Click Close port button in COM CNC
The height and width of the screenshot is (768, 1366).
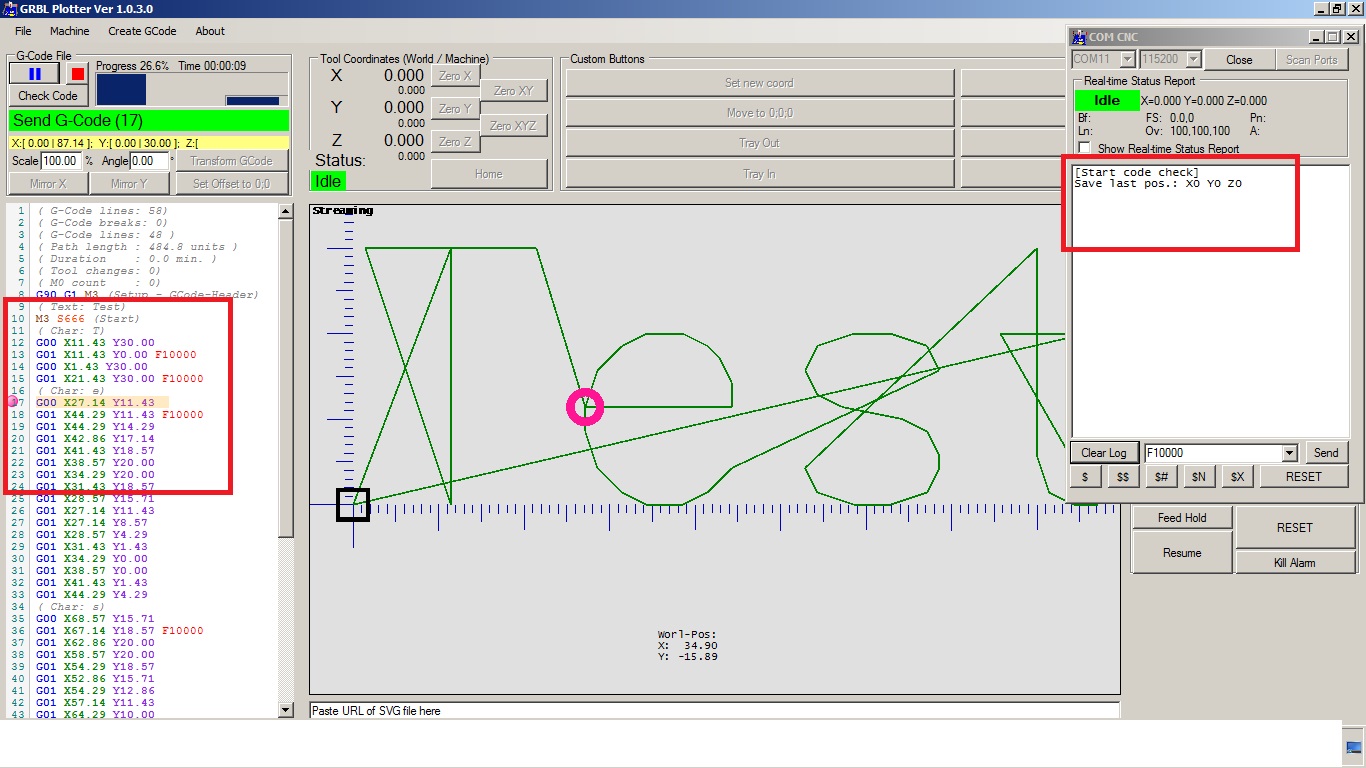[x=1239, y=60]
